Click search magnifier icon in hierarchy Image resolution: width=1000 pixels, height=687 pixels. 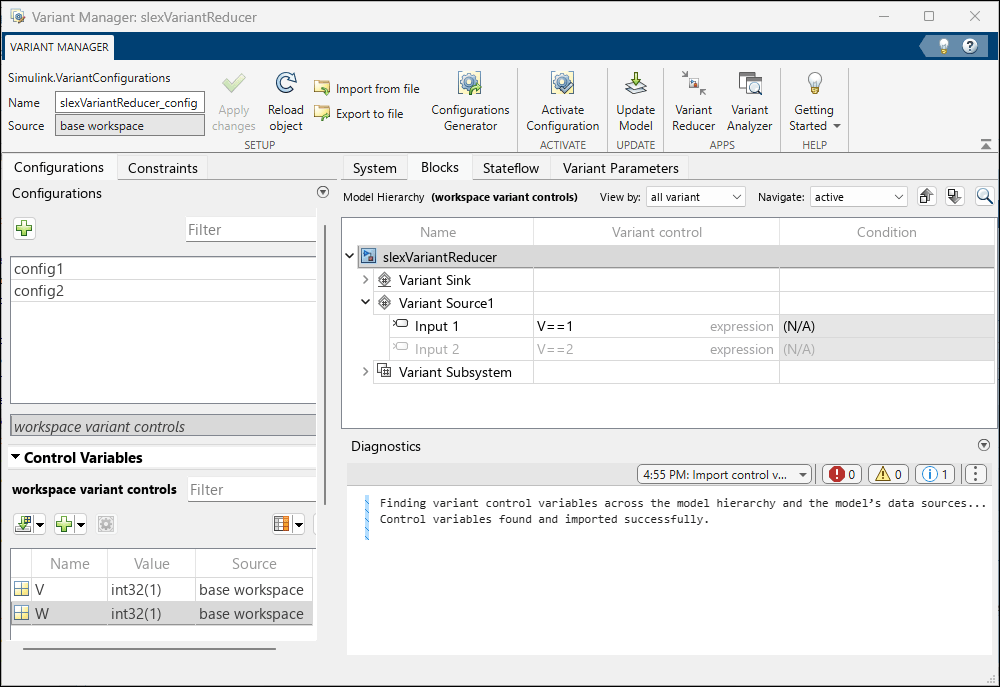pos(984,196)
